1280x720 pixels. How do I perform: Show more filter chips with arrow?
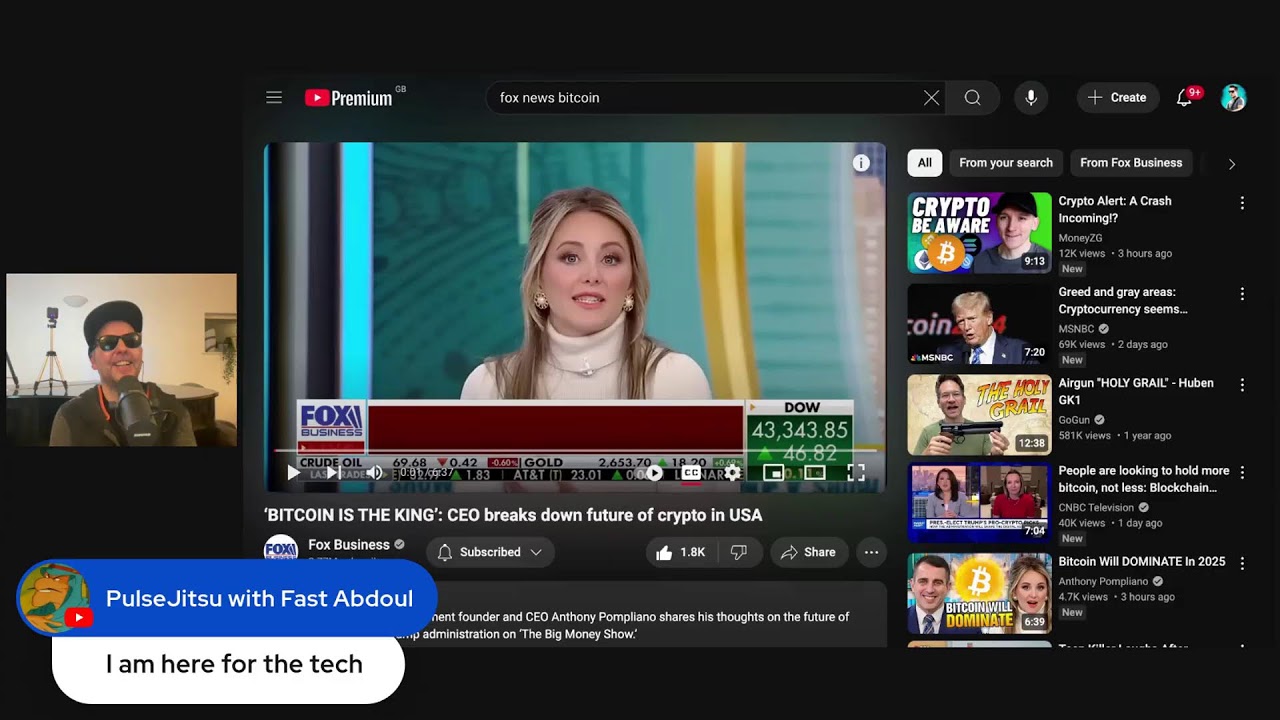(x=1232, y=164)
